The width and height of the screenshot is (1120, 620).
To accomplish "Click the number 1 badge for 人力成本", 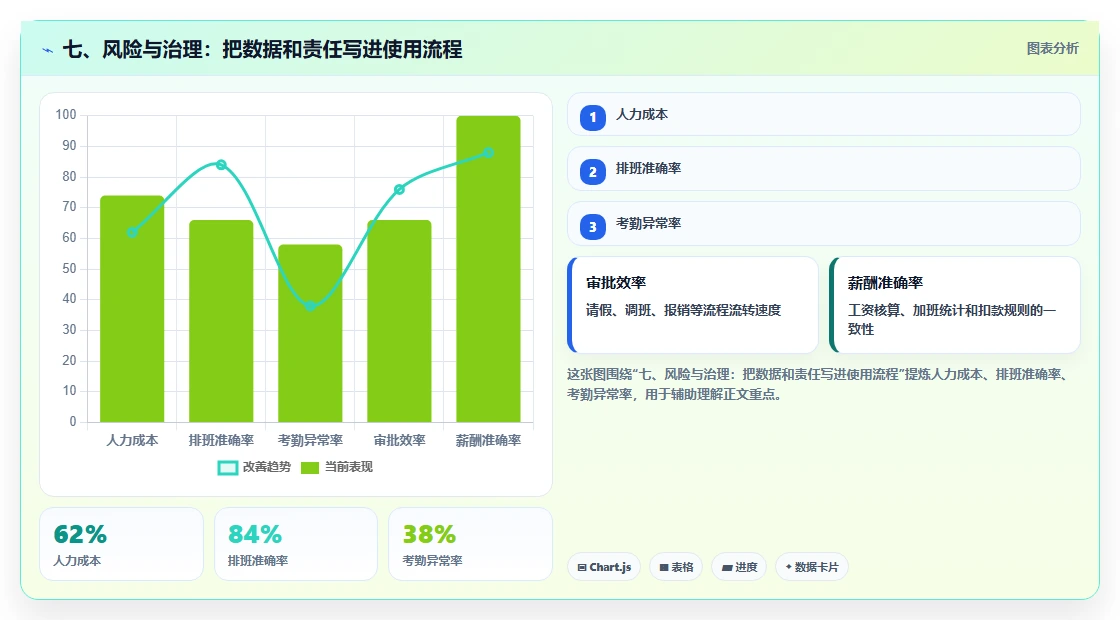I will pos(593,118).
